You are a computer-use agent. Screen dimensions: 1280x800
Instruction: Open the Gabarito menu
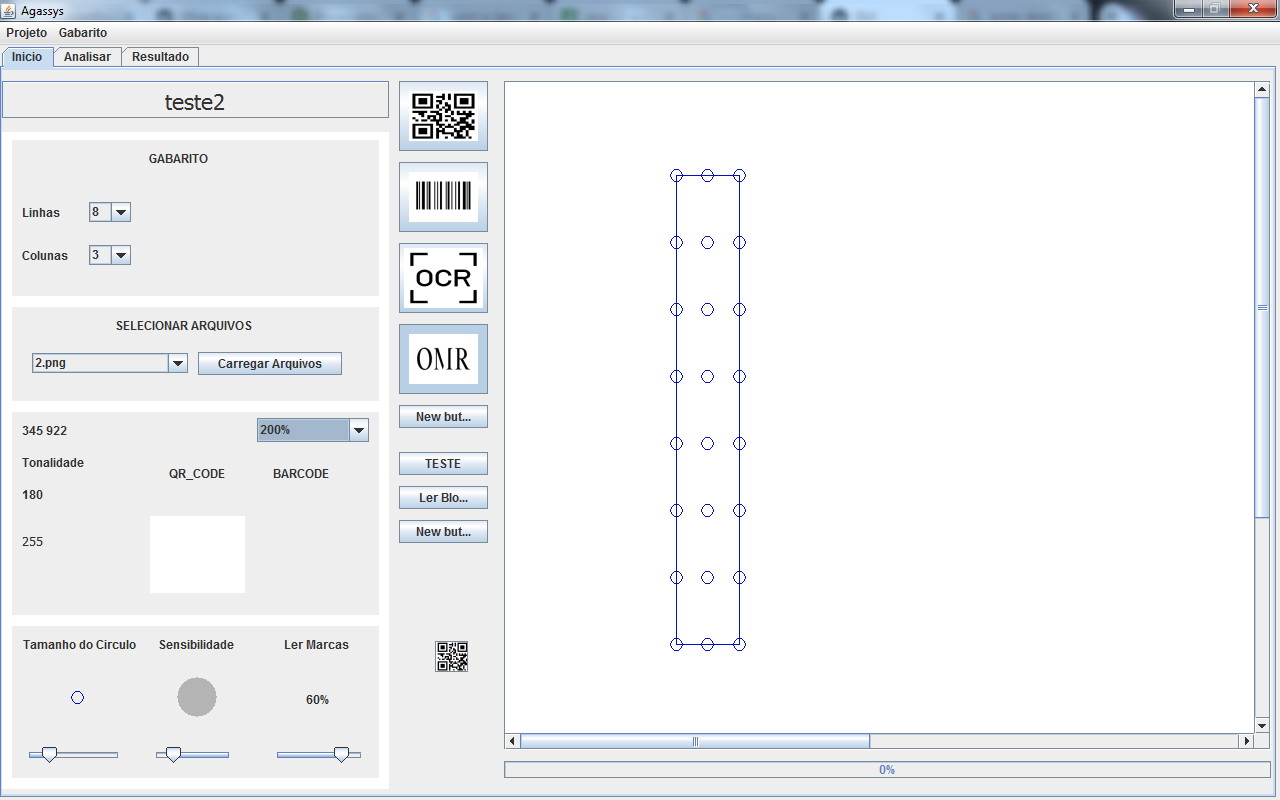click(x=83, y=33)
